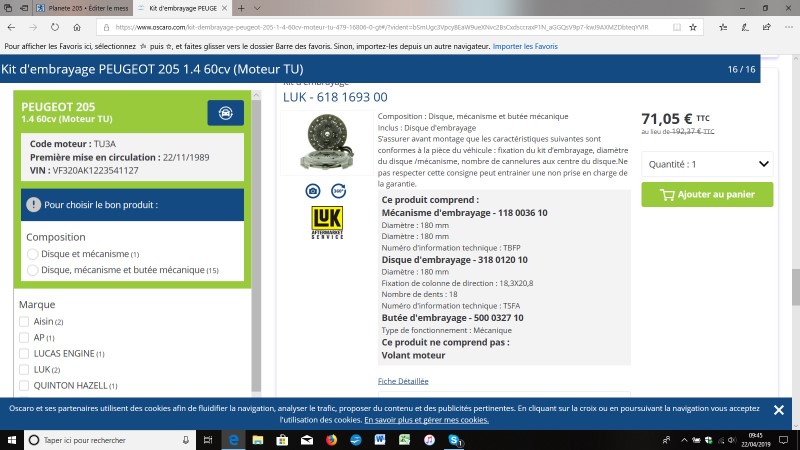Image resolution: width=800 pixels, height=450 pixels.
Task: Click the clutch kit product thumbnail
Action: (327, 142)
